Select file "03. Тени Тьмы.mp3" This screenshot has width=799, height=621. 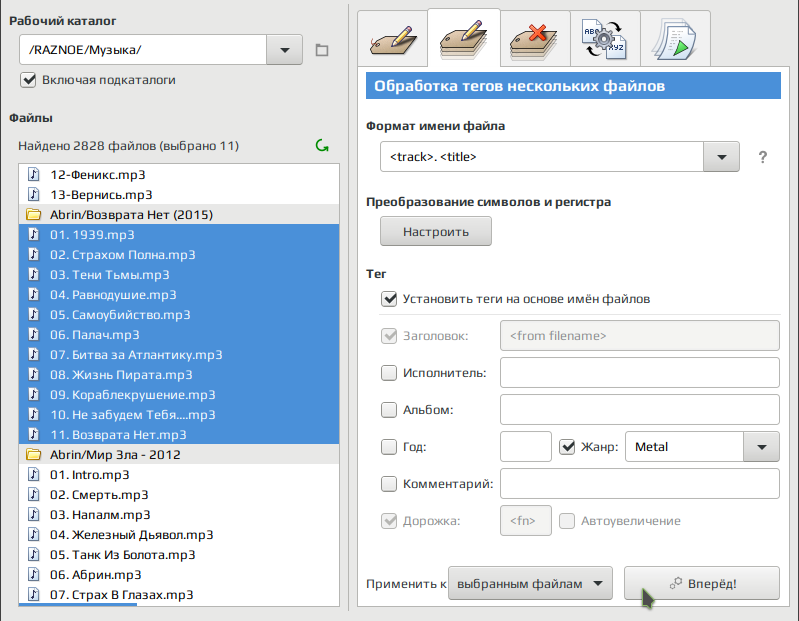point(179,275)
